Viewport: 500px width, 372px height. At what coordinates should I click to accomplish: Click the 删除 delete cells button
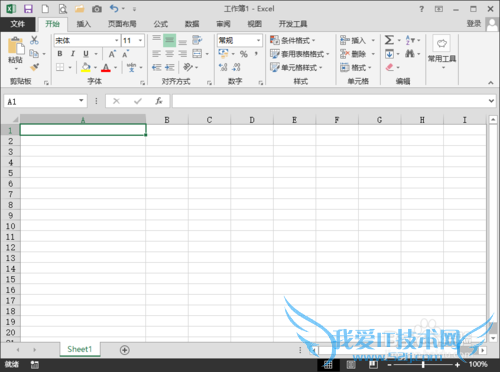coord(357,54)
